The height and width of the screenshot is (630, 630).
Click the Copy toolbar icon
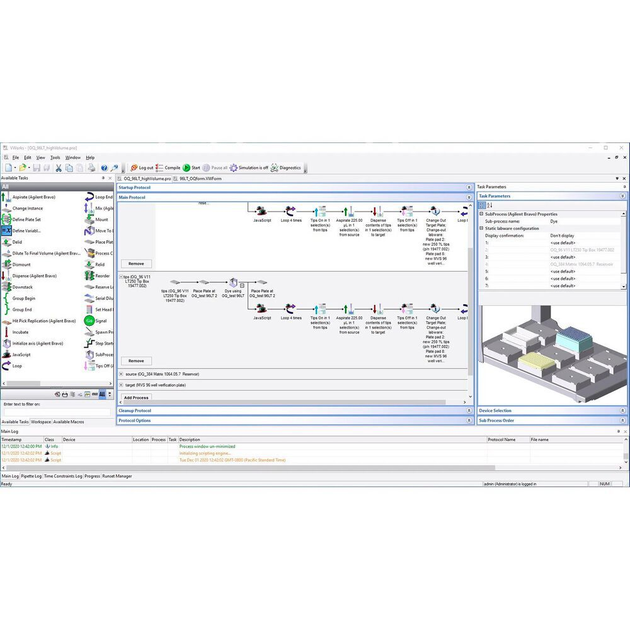pos(69,168)
